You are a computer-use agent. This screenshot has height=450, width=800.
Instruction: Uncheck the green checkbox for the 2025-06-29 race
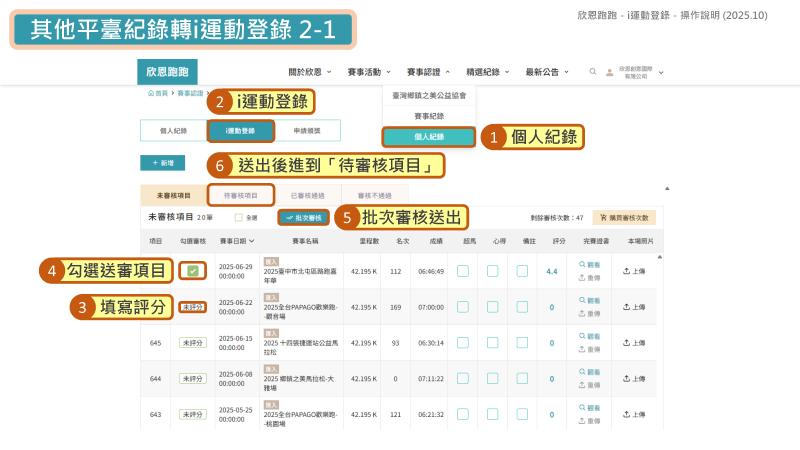[193, 270]
